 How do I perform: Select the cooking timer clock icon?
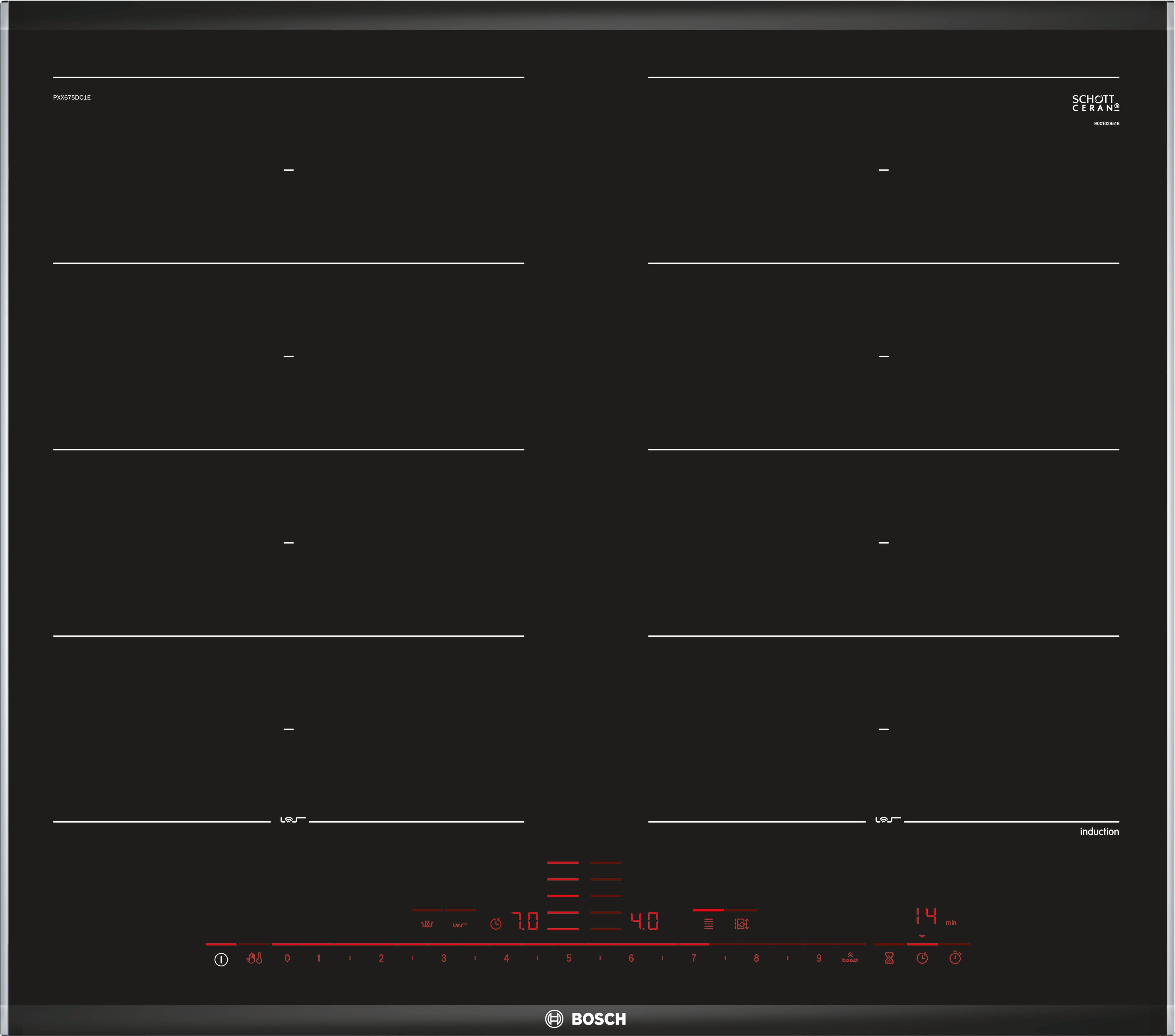coord(922,958)
